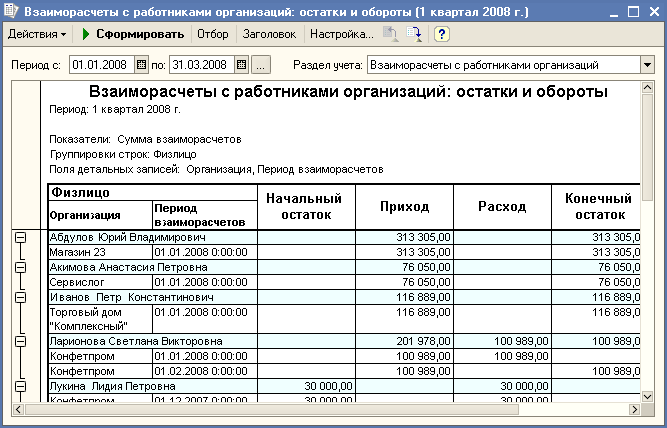Collapse the Иванов Петр Константинович group
This screenshot has height=428, width=667.
click(x=19, y=297)
